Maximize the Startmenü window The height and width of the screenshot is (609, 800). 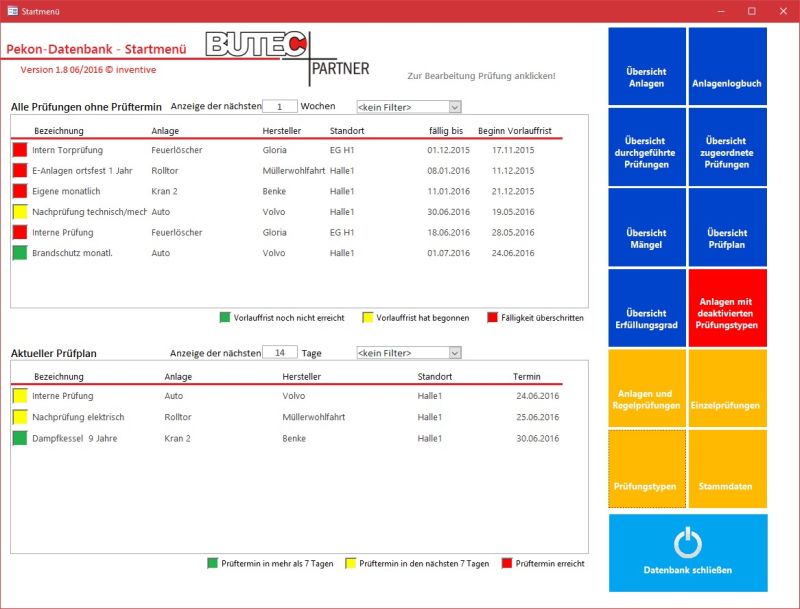pyautogui.click(x=752, y=11)
